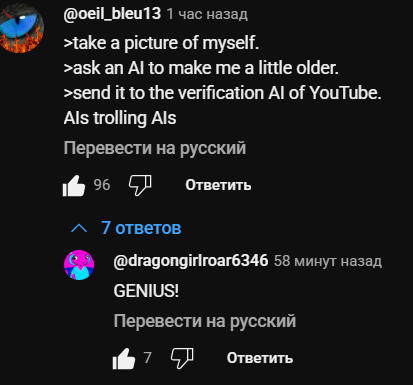Open the @oeil_bleu13 username link
Viewport: 413px width, 385px height.
tap(112, 14)
